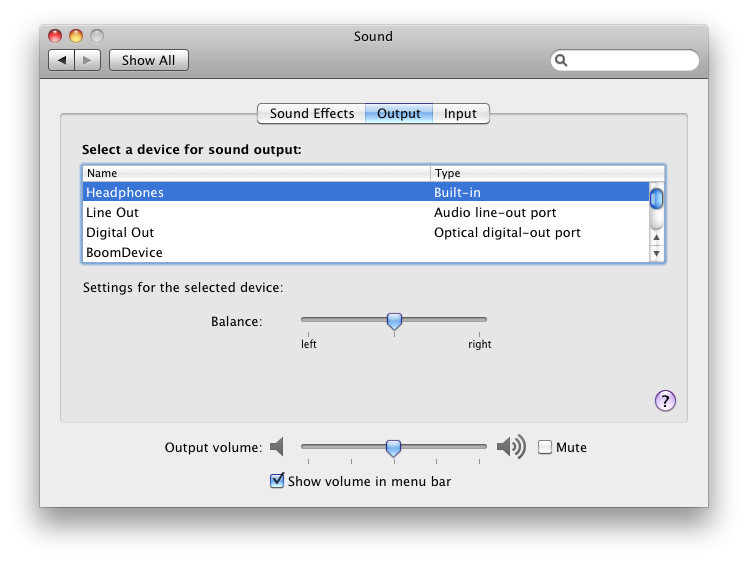Click the Output volume slider thumb
748x562 pixels.
(394, 448)
